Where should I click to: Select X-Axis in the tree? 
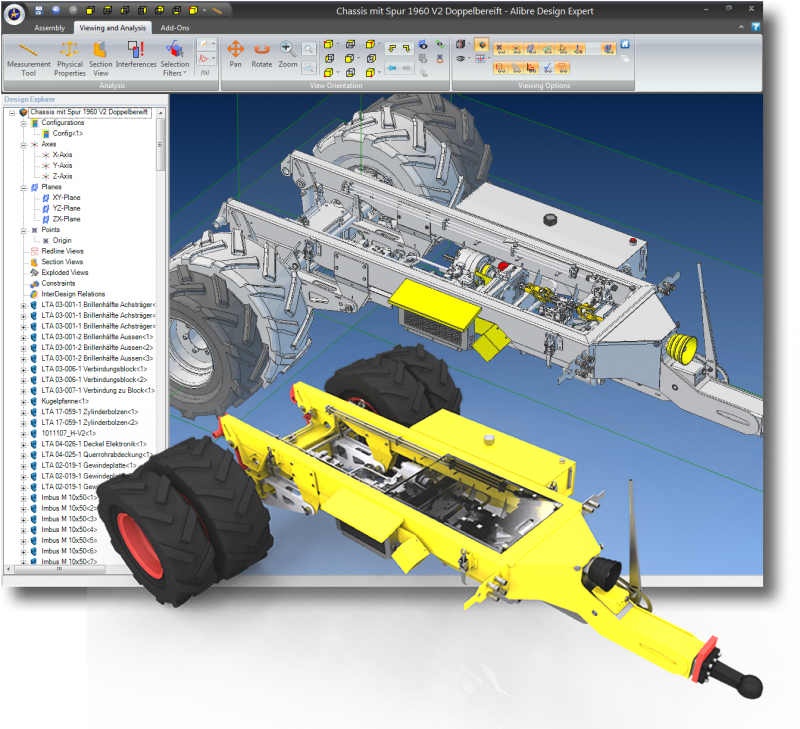tap(62, 155)
